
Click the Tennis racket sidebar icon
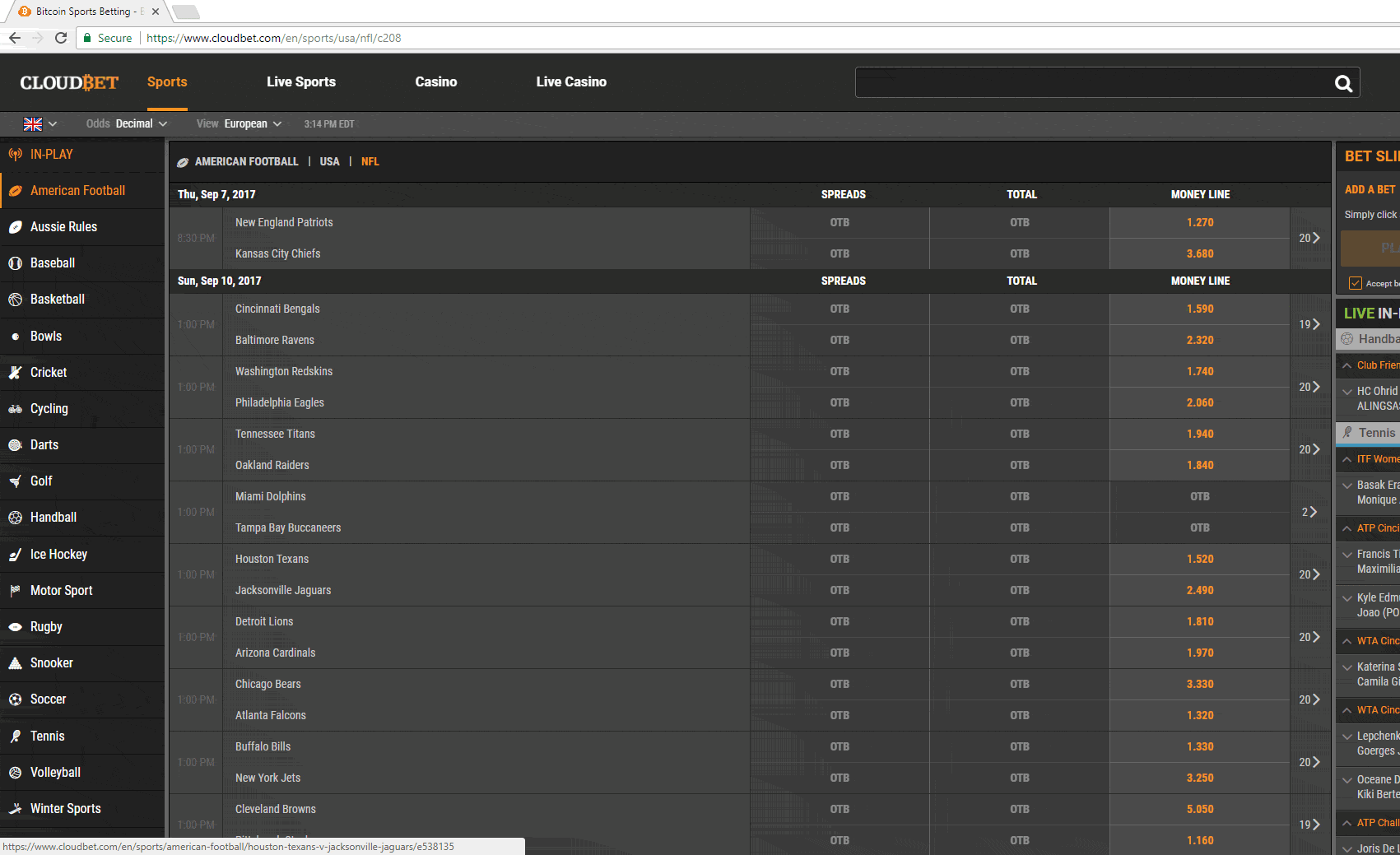tap(15, 737)
